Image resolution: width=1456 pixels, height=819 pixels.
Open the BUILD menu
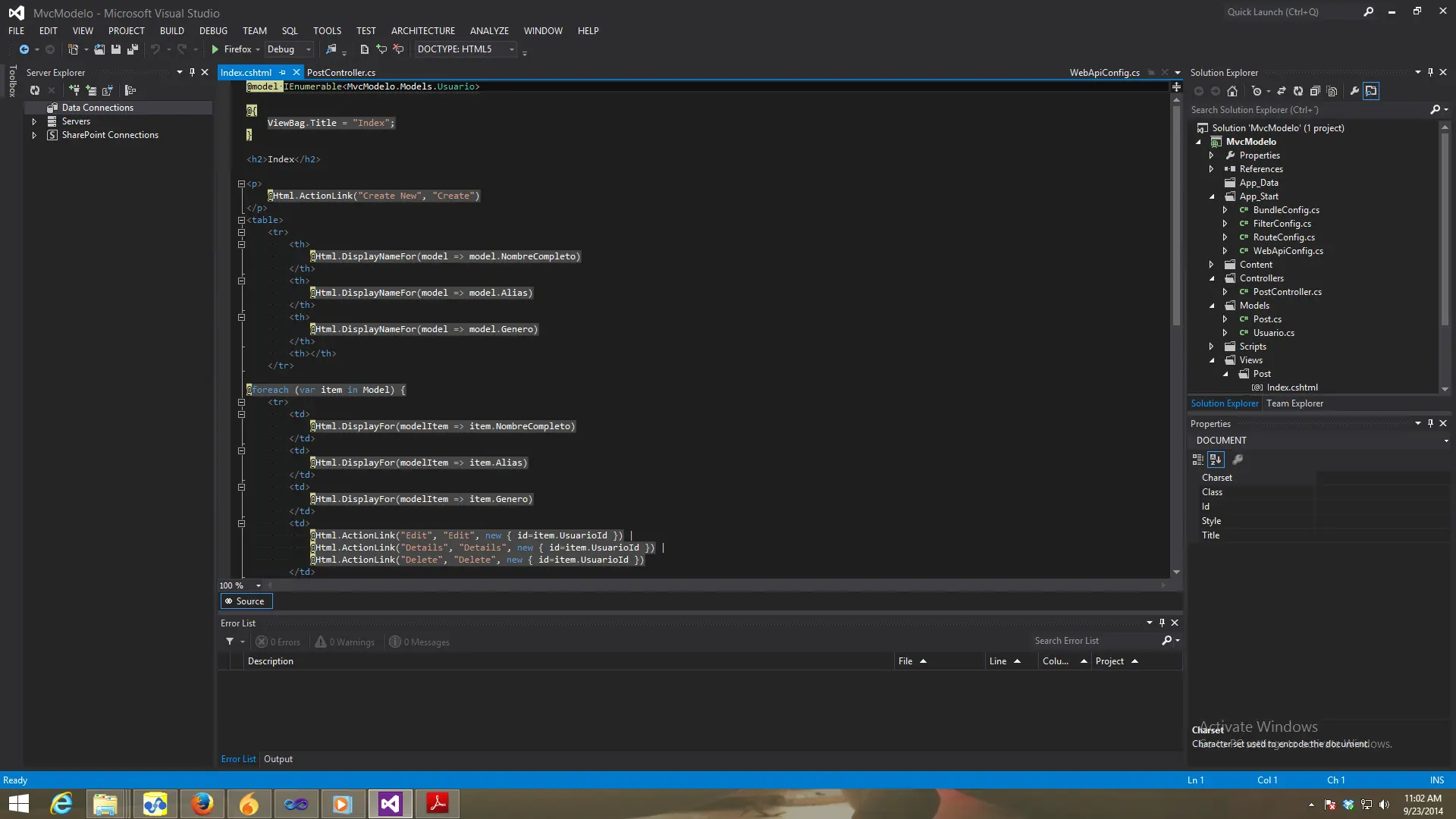[x=172, y=31]
